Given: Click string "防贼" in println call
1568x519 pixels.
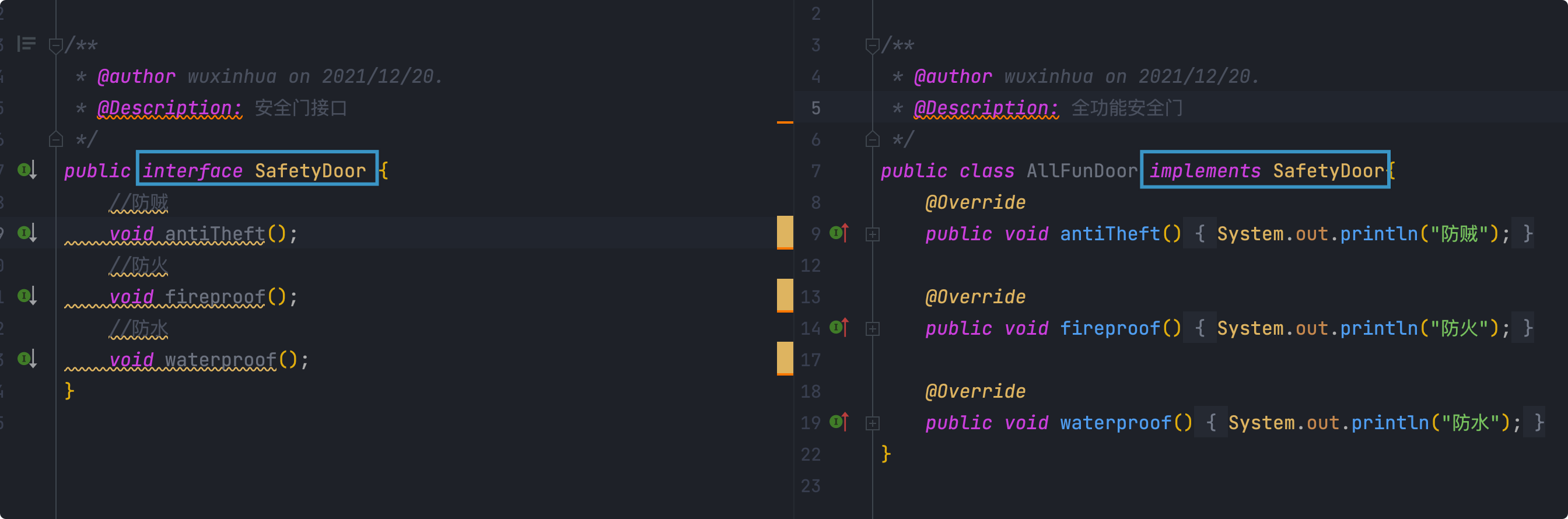Looking at the screenshot, I should pyautogui.click(x=1459, y=234).
